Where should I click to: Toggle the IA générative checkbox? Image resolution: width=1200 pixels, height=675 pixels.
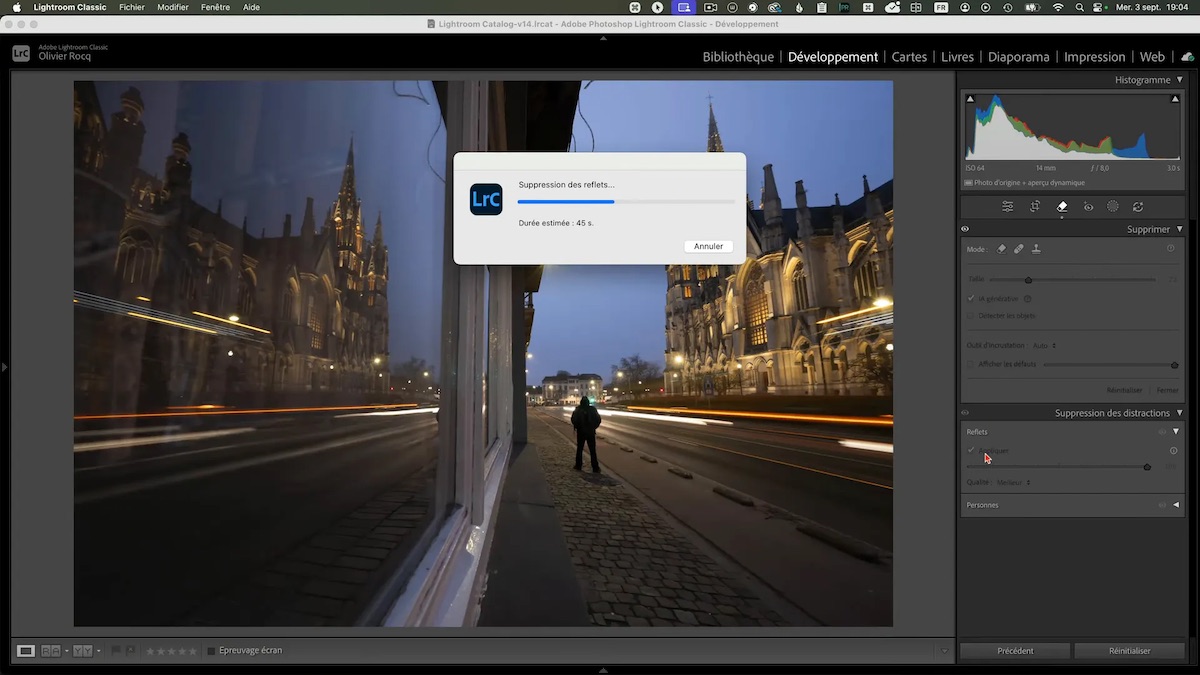click(x=971, y=299)
